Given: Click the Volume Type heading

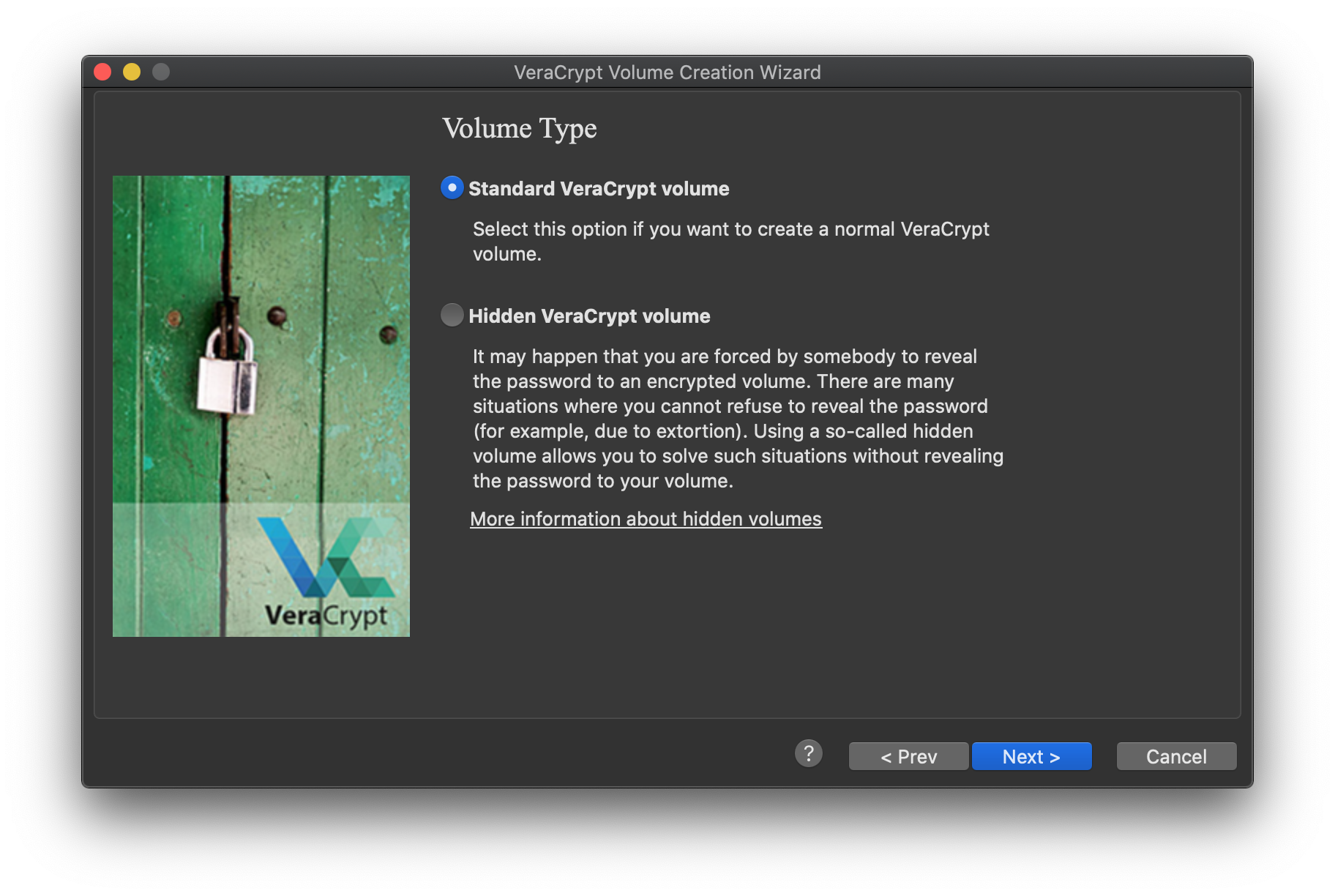Looking at the screenshot, I should (x=520, y=129).
